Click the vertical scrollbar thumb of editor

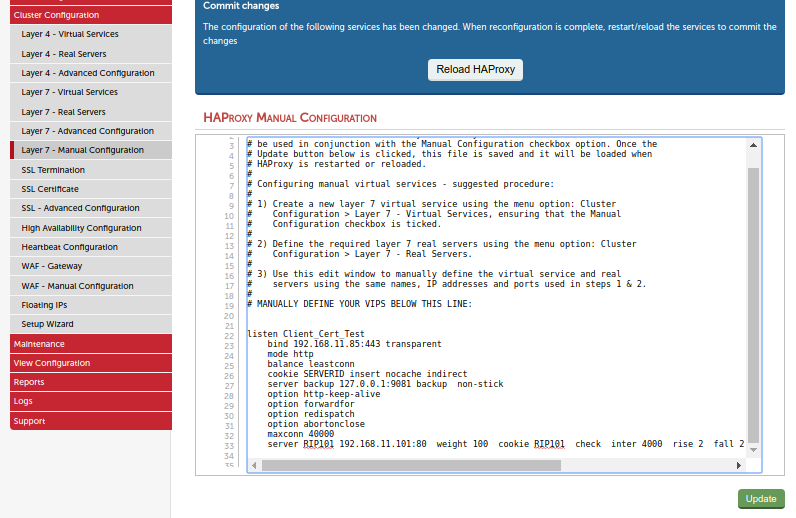(x=753, y=305)
